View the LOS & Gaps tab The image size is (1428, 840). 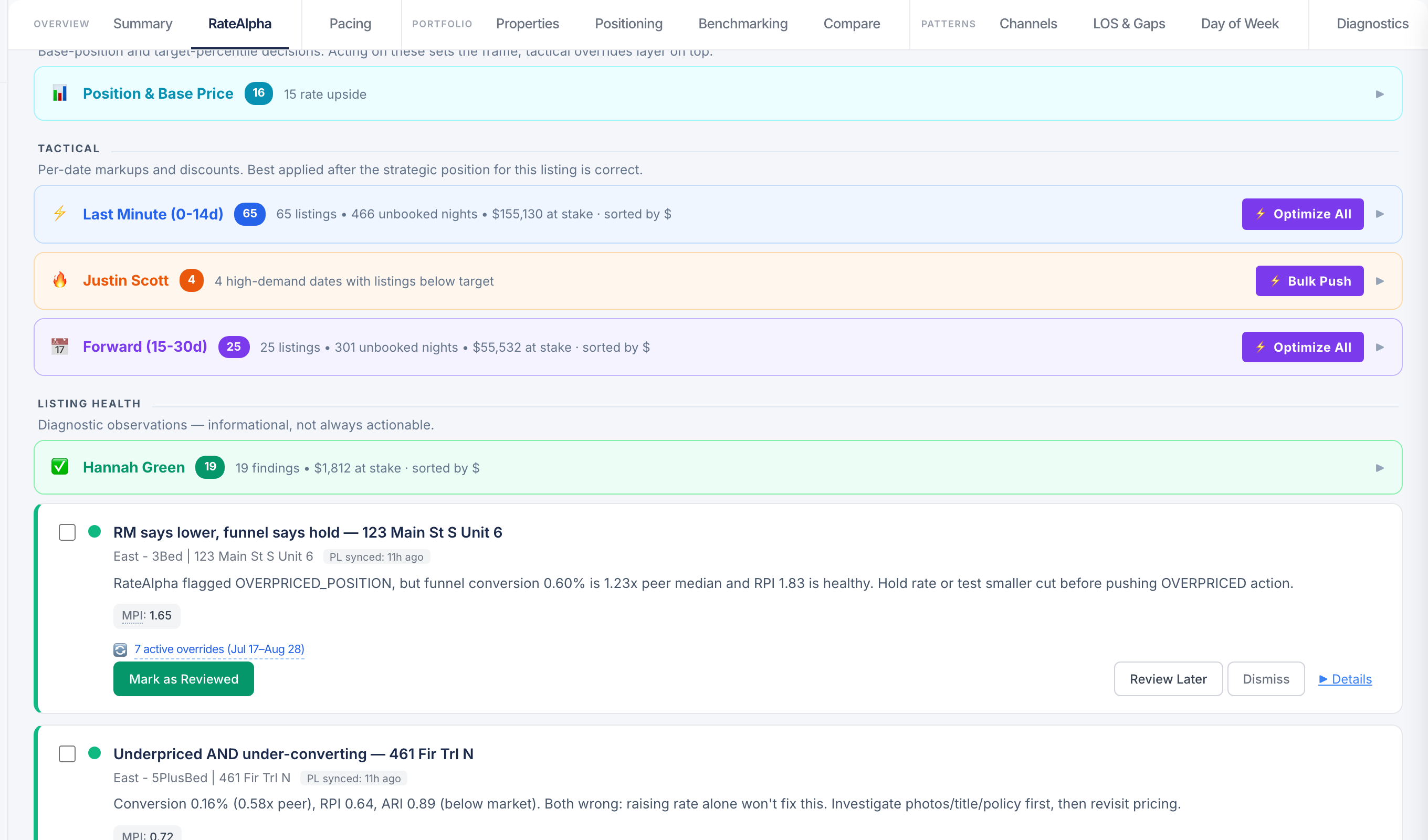(1129, 24)
